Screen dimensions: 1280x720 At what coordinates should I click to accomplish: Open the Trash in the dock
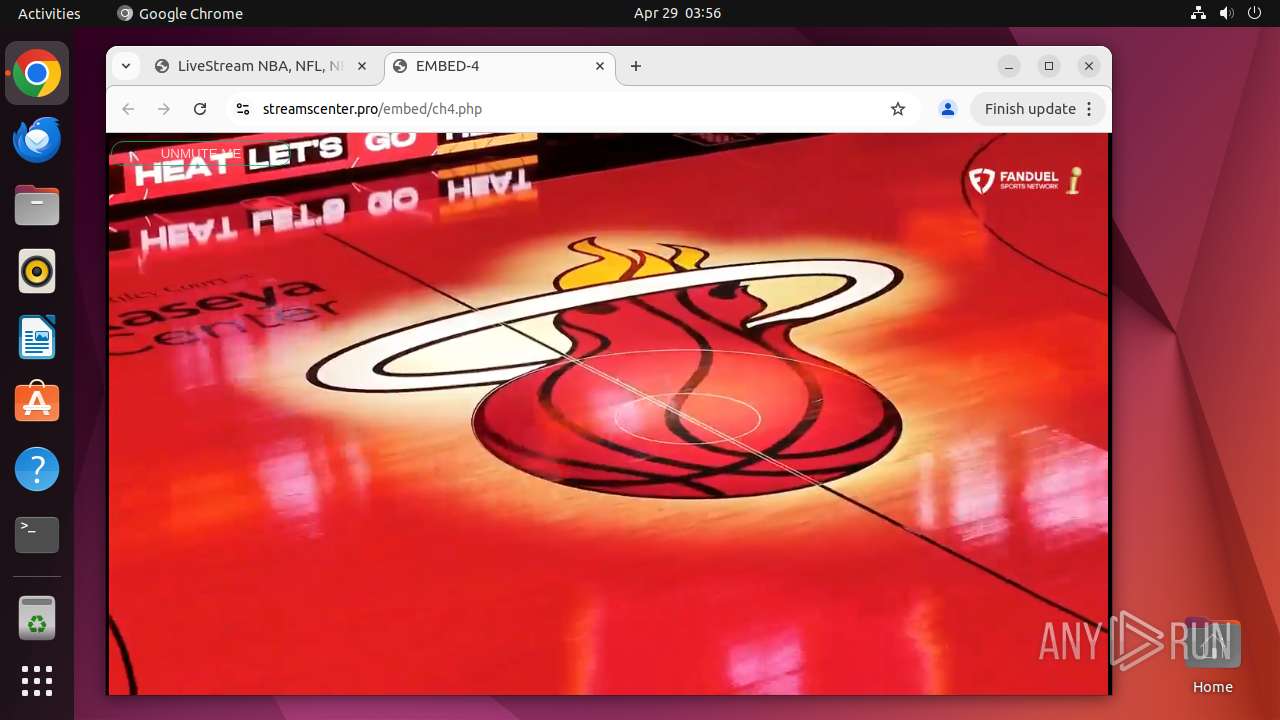click(x=37, y=618)
